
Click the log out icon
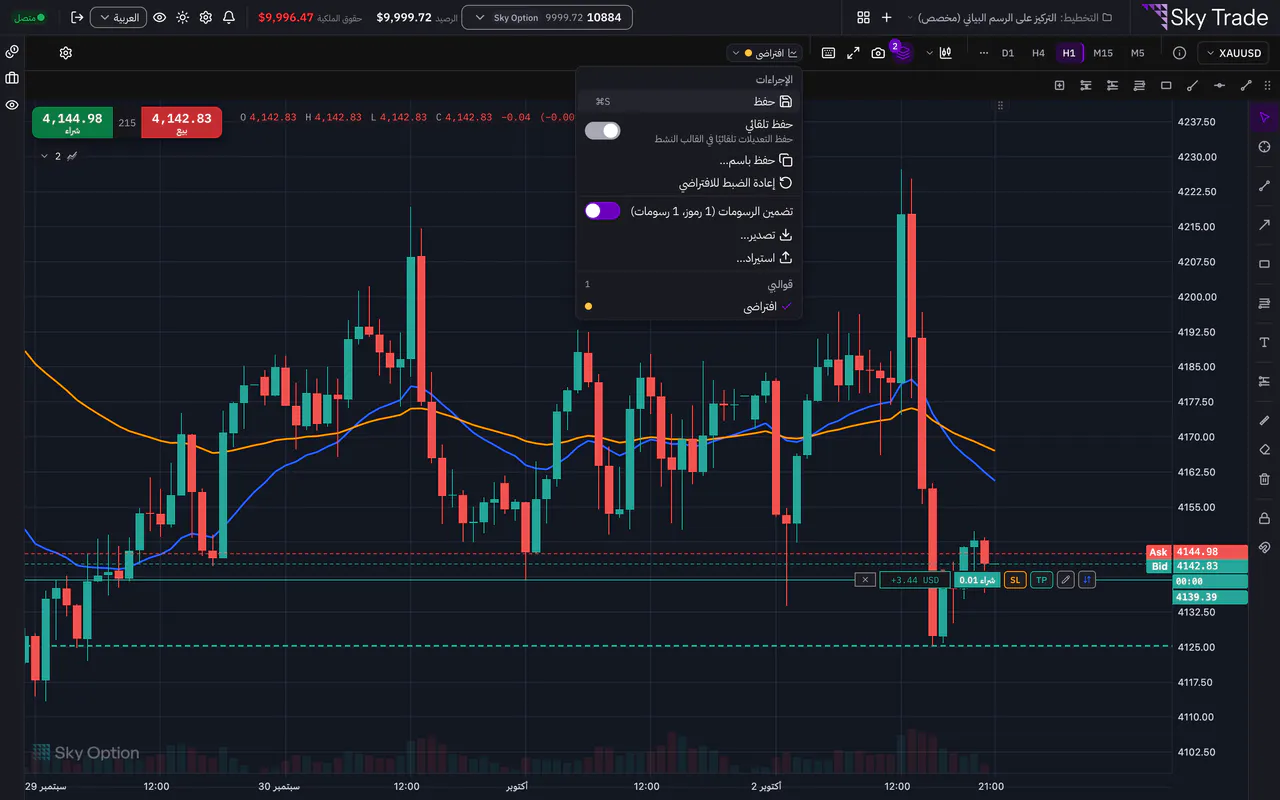click(77, 18)
